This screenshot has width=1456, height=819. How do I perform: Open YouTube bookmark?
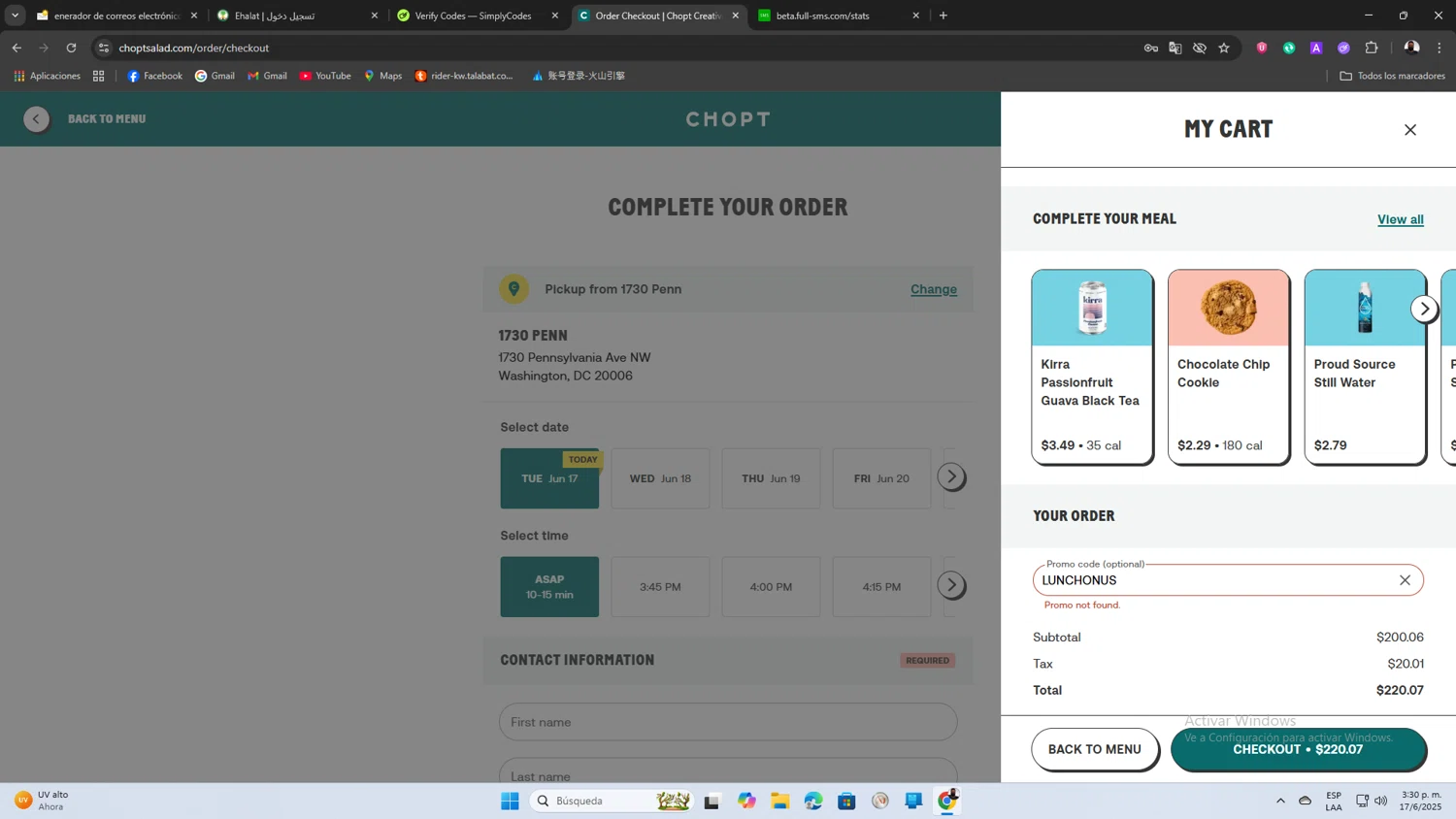click(x=325, y=76)
